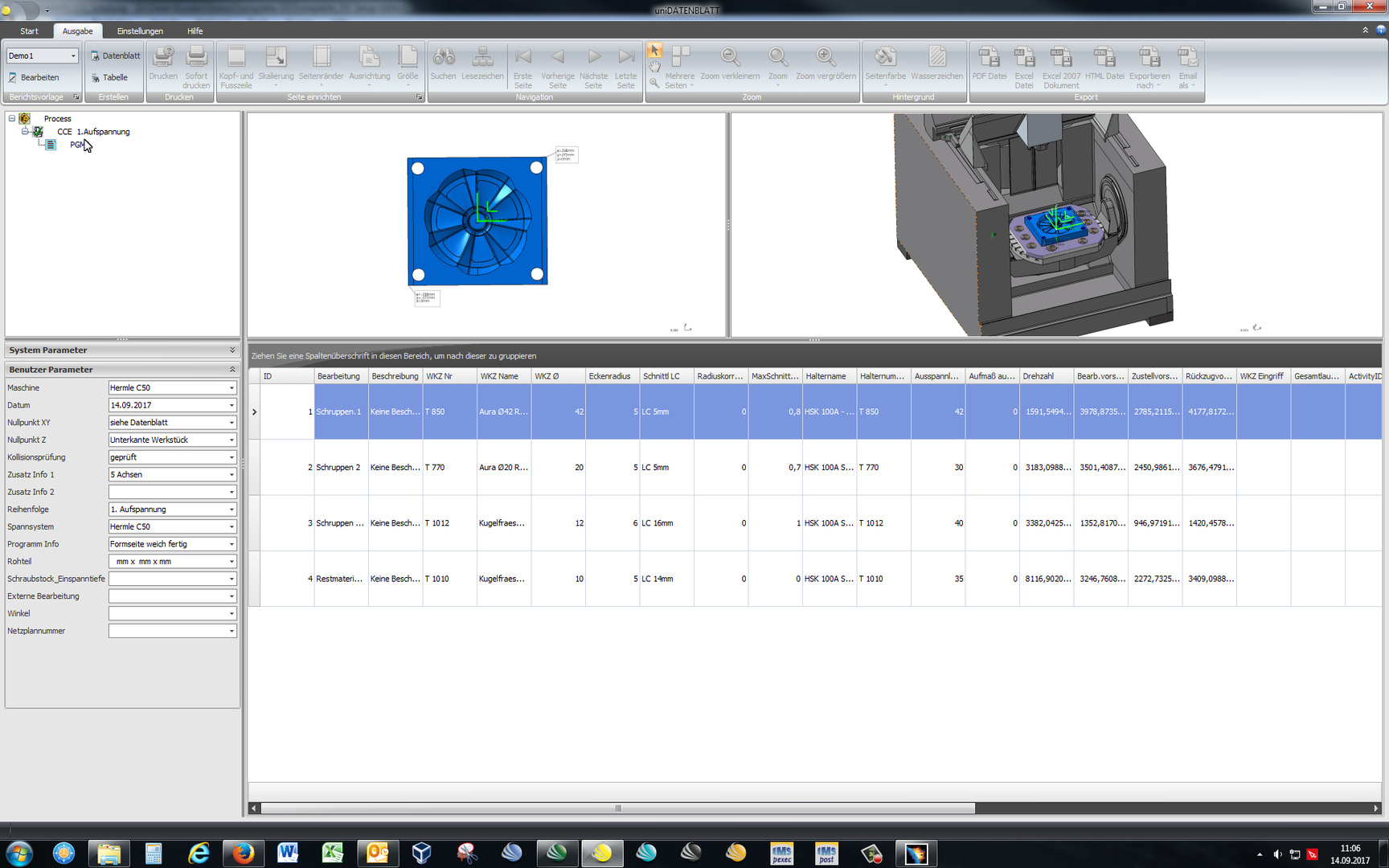This screenshot has height=868, width=1389.
Task: Open the Hilfe menu
Action: tap(194, 31)
